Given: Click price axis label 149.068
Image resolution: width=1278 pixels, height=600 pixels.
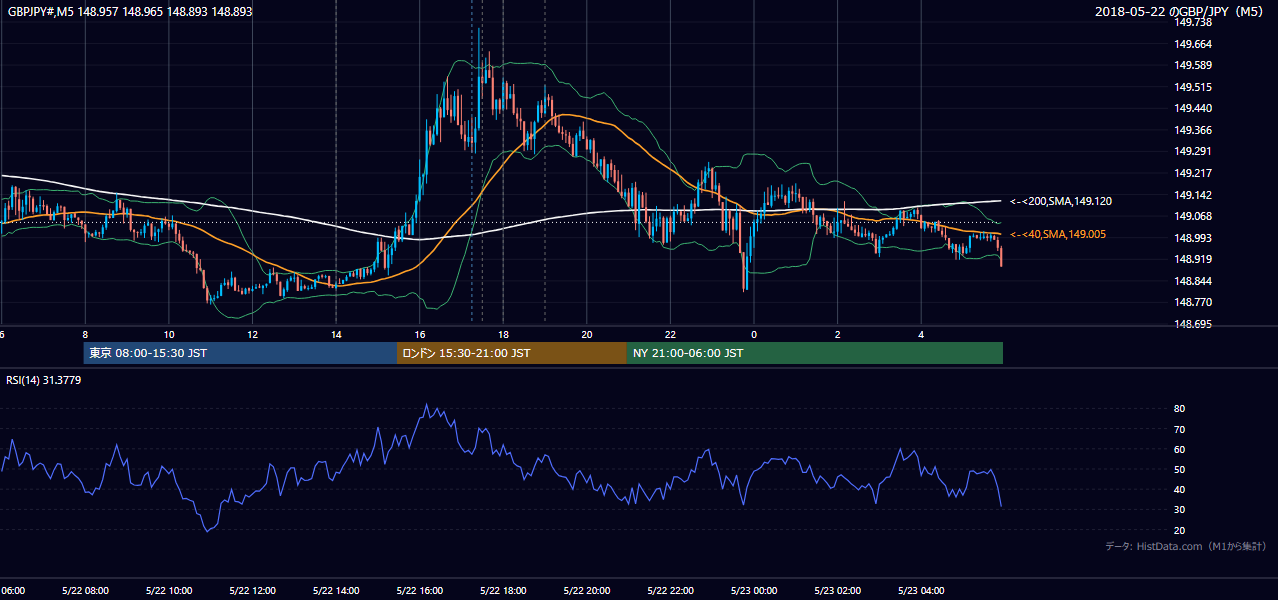Looking at the screenshot, I should point(1193,216).
